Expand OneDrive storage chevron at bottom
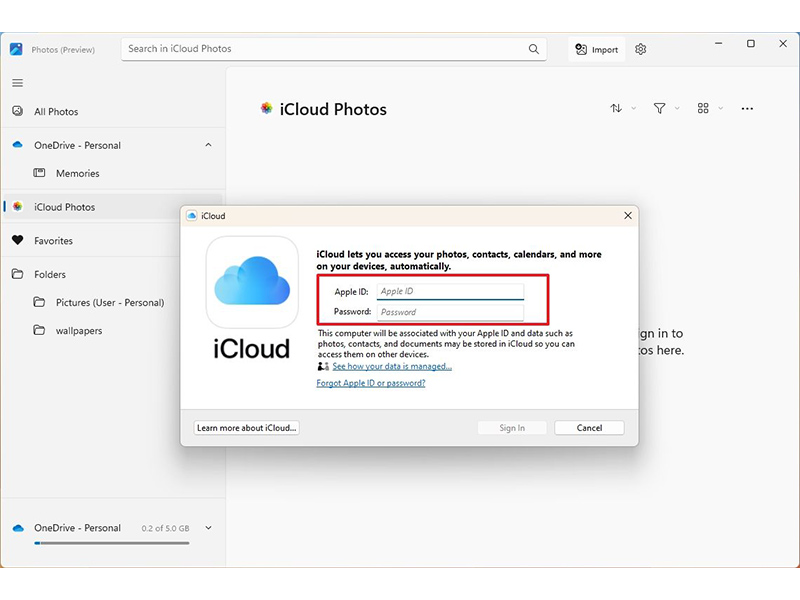Screen dimensions: 800x600 (208, 528)
